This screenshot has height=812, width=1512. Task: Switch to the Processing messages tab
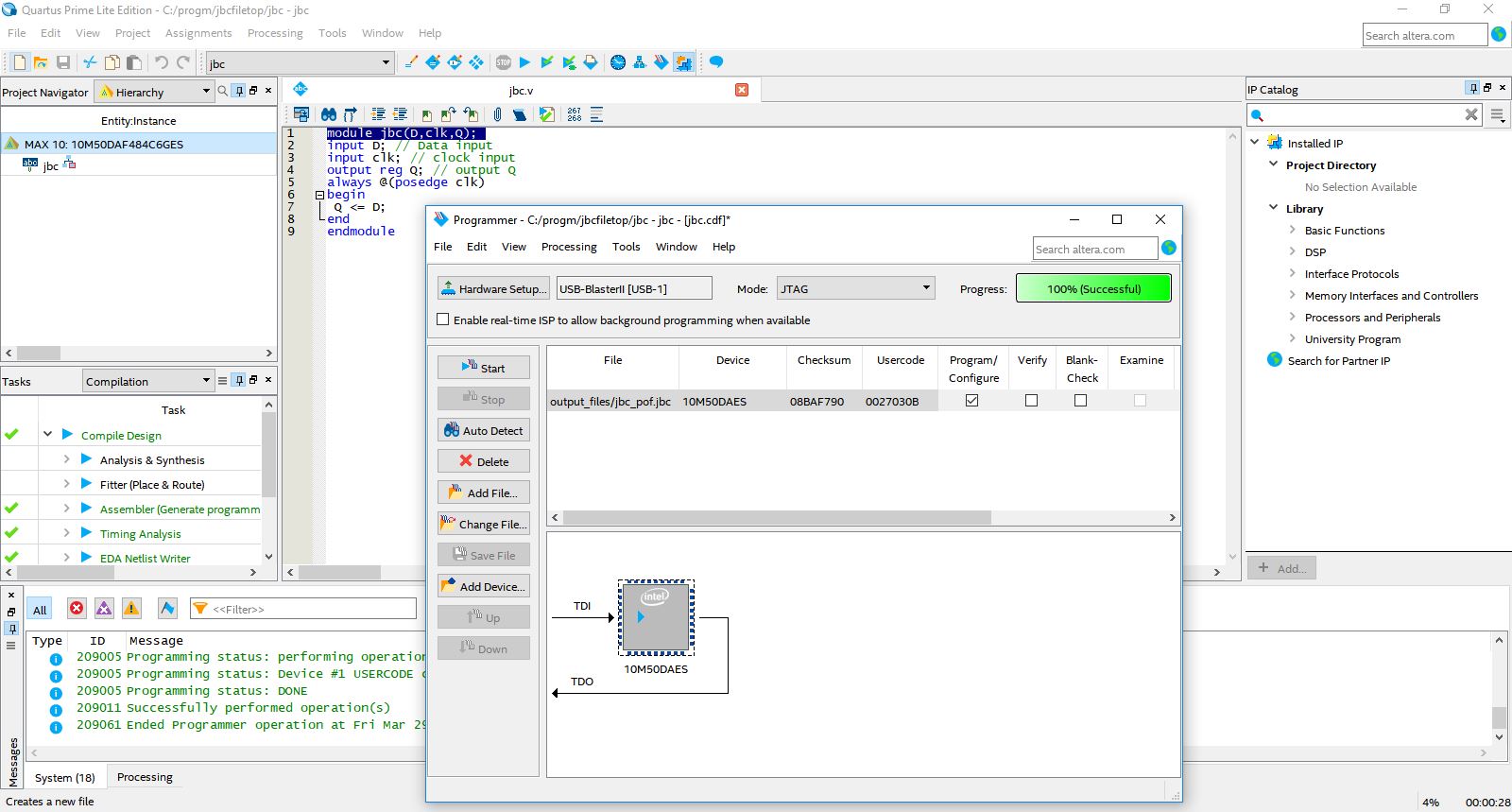click(145, 777)
